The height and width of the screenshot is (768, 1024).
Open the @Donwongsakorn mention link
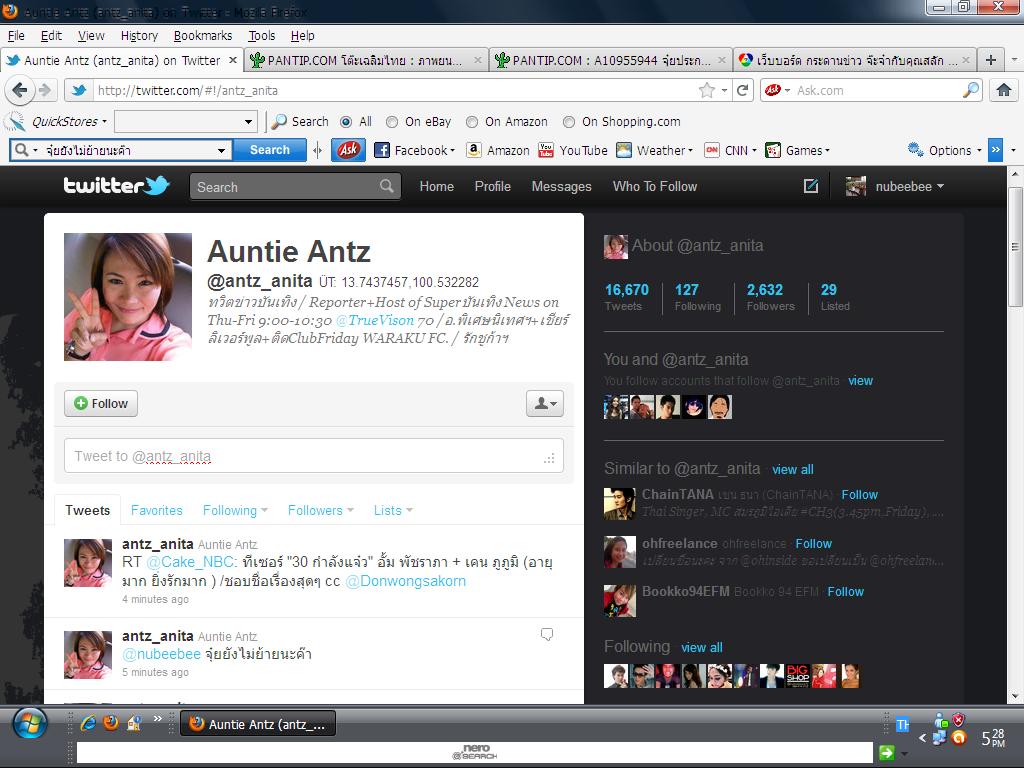pos(405,581)
